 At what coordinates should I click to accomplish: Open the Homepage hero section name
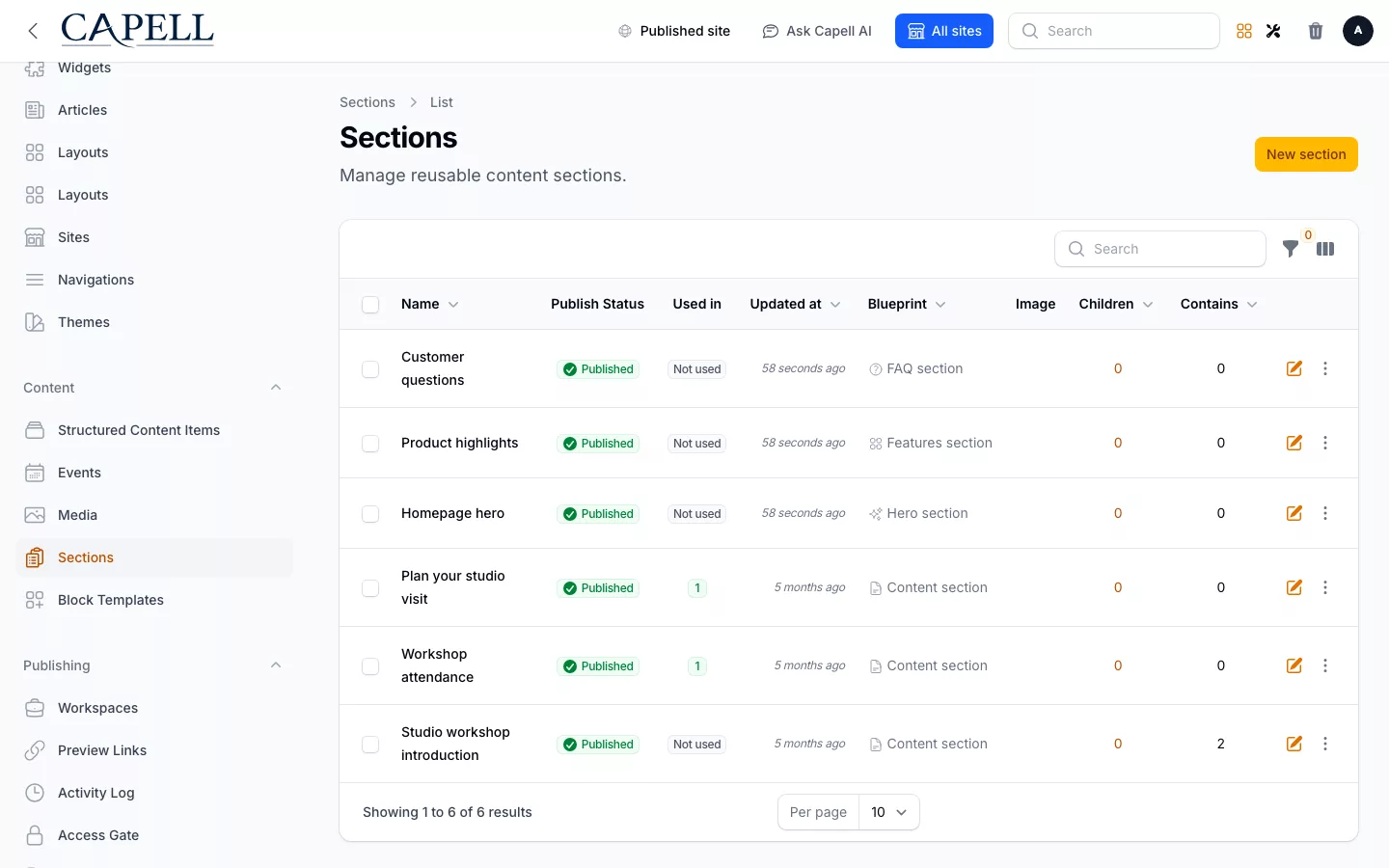point(452,513)
